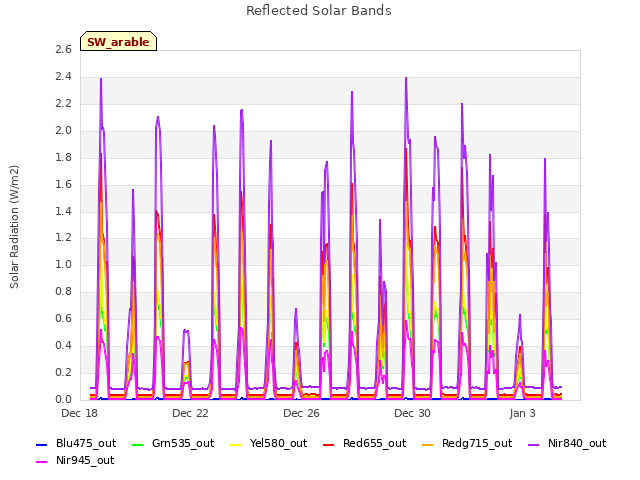Viewport: 640px width, 480px height.
Task: Click the Reflected Solar Bands chart title
Action: 319,11
